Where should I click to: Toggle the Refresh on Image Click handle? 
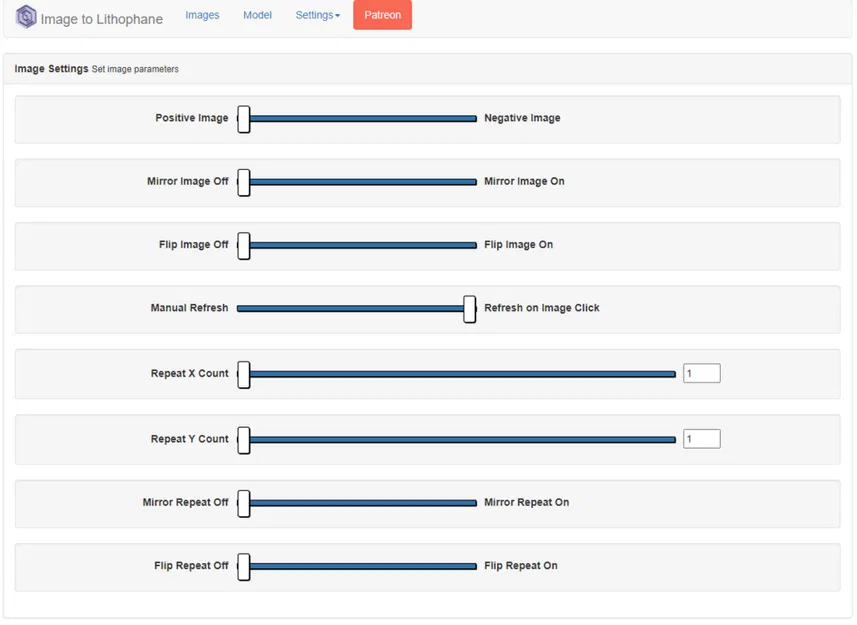(x=470, y=308)
